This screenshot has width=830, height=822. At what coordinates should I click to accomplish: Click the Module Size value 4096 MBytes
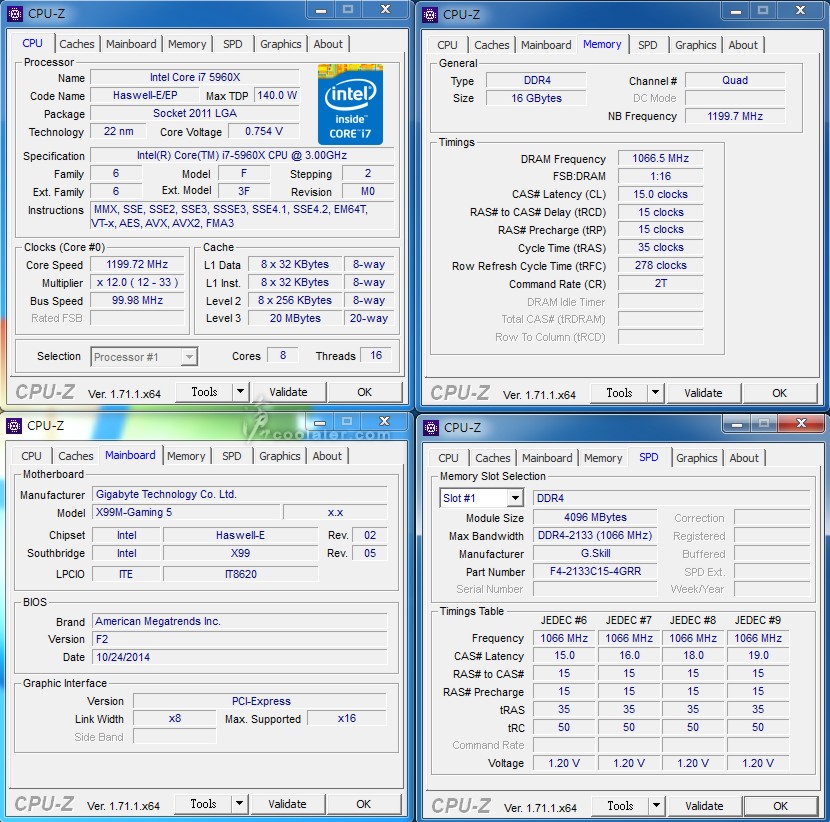pos(595,517)
